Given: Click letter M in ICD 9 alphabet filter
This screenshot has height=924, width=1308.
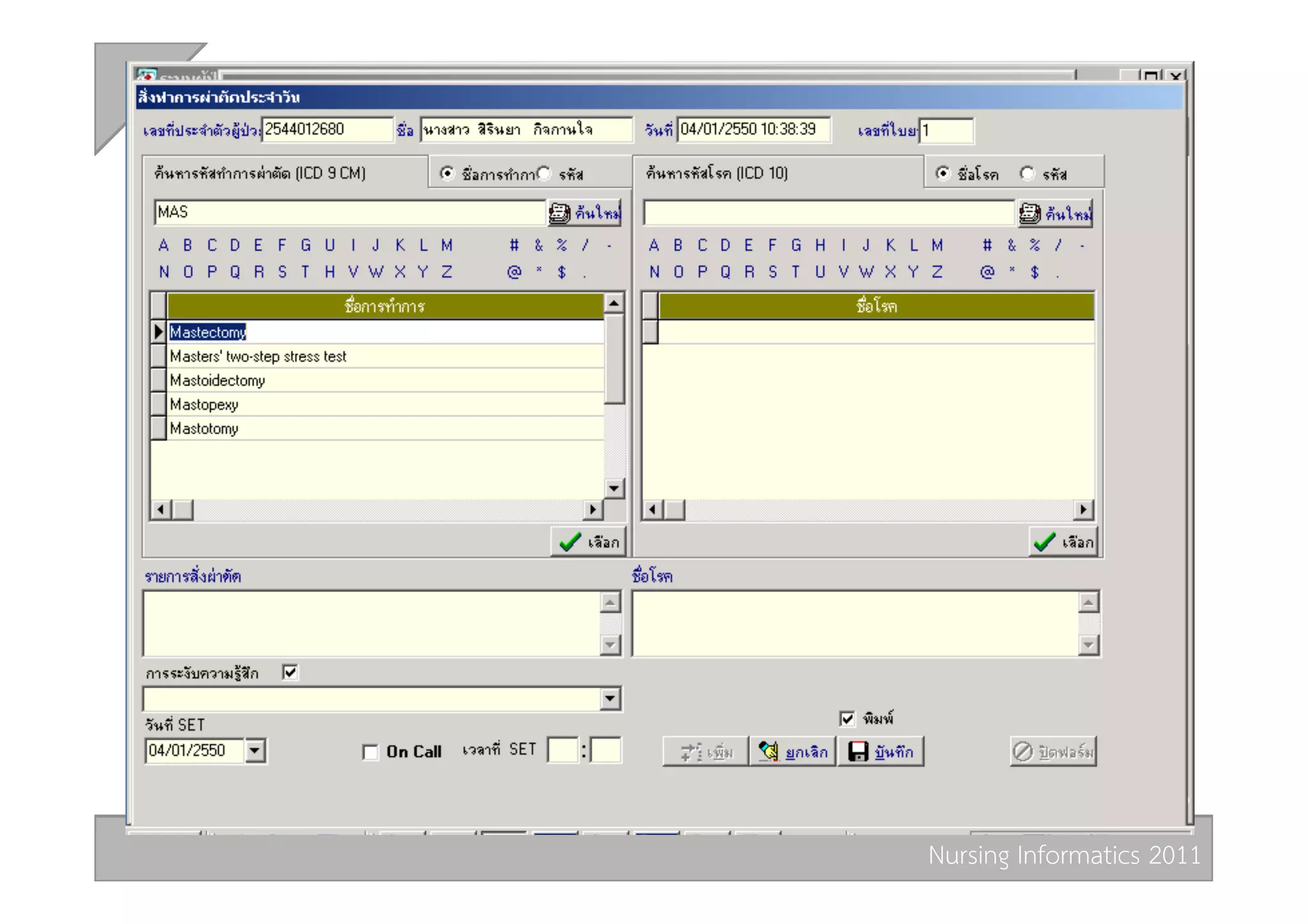Looking at the screenshot, I should click(446, 245).
